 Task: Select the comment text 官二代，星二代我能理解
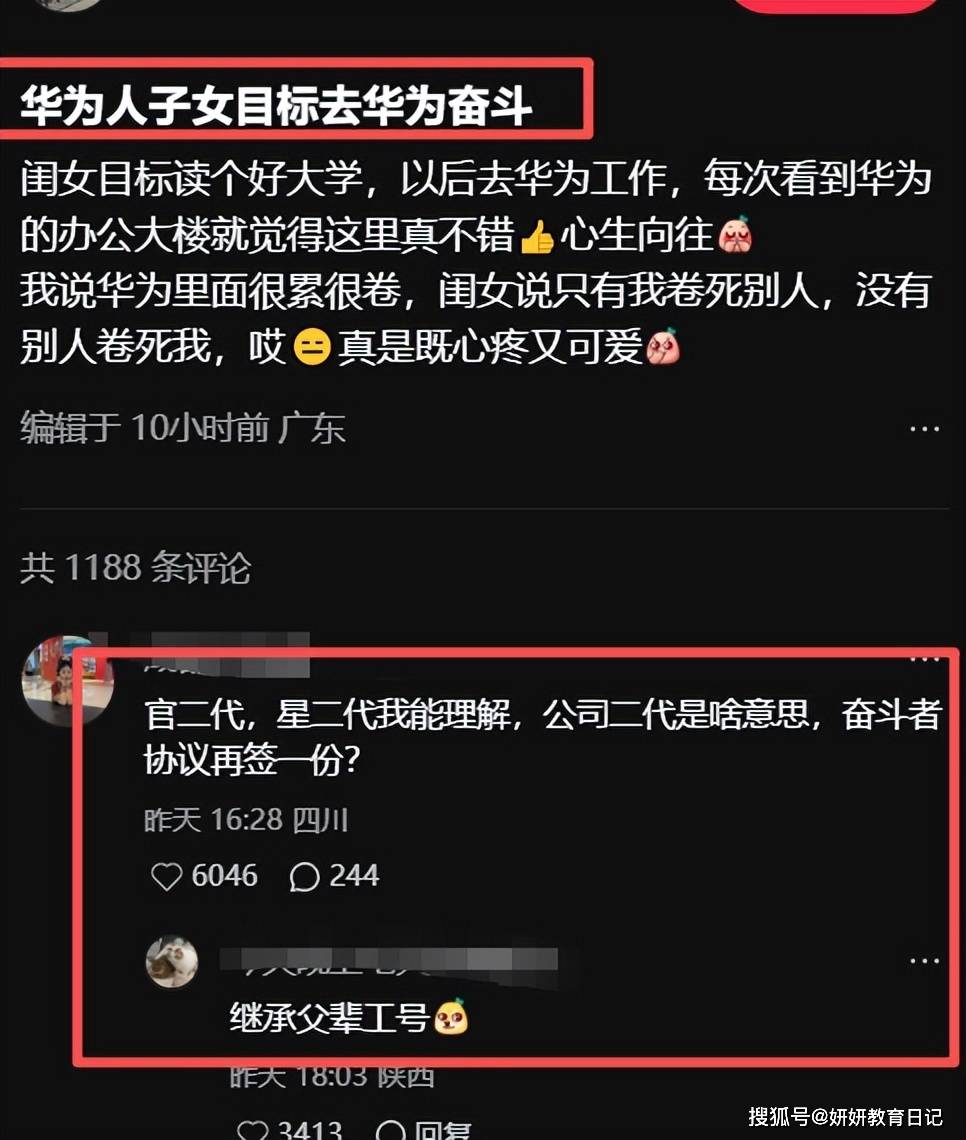tap(329, 715)
